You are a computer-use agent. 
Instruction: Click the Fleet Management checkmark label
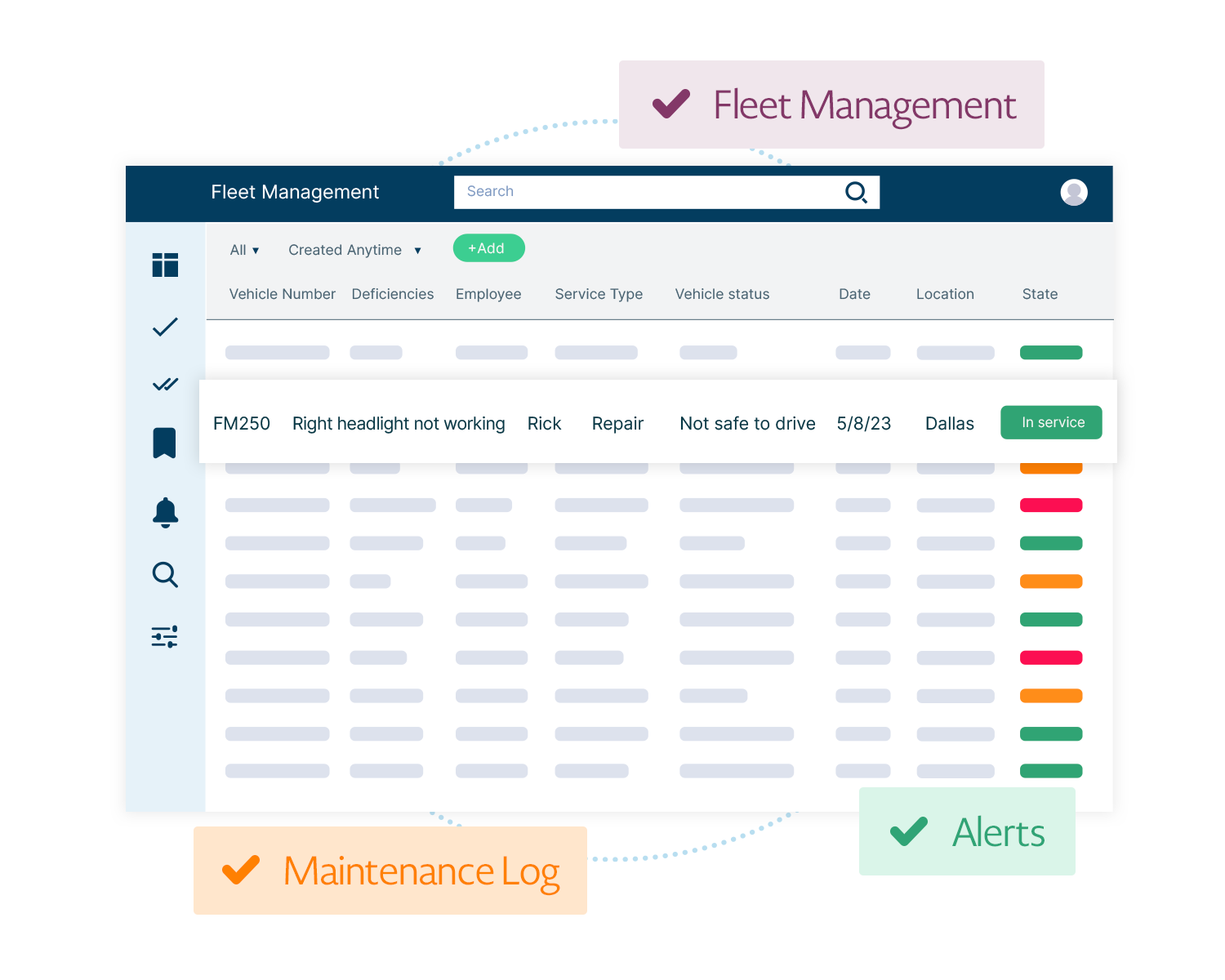pos(831,105)
